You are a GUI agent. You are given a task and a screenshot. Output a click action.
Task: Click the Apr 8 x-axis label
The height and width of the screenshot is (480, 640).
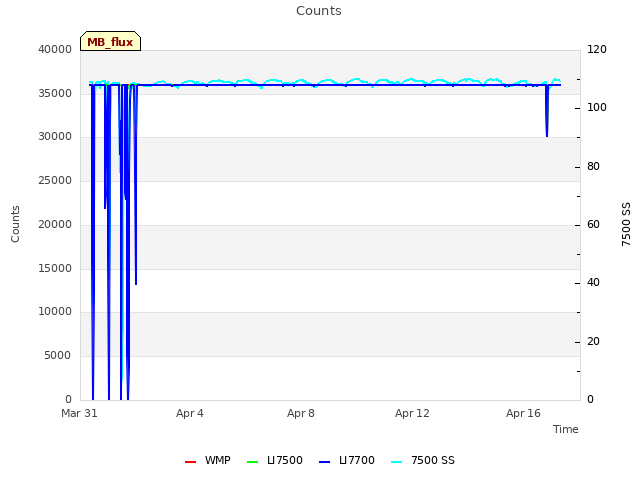tap(301, 413)
